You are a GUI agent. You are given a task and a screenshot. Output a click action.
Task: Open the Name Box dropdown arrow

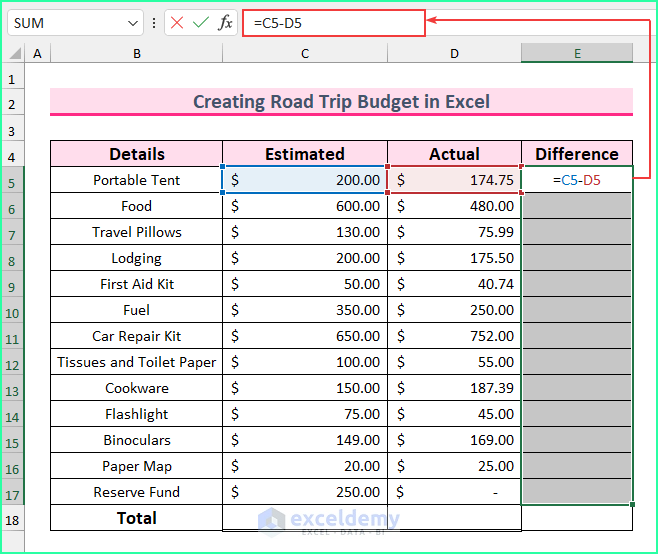(134, 22)
